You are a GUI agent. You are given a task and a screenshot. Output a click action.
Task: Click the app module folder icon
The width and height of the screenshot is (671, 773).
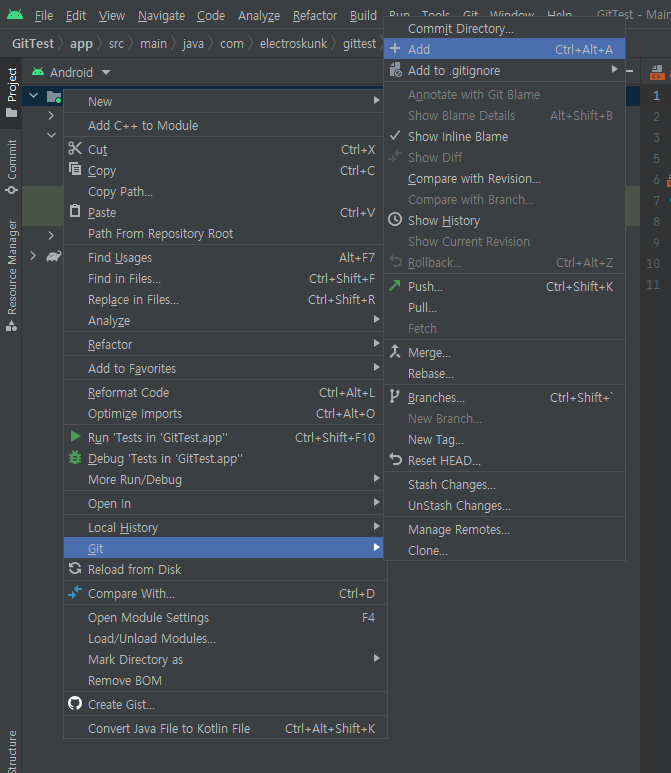54,96
